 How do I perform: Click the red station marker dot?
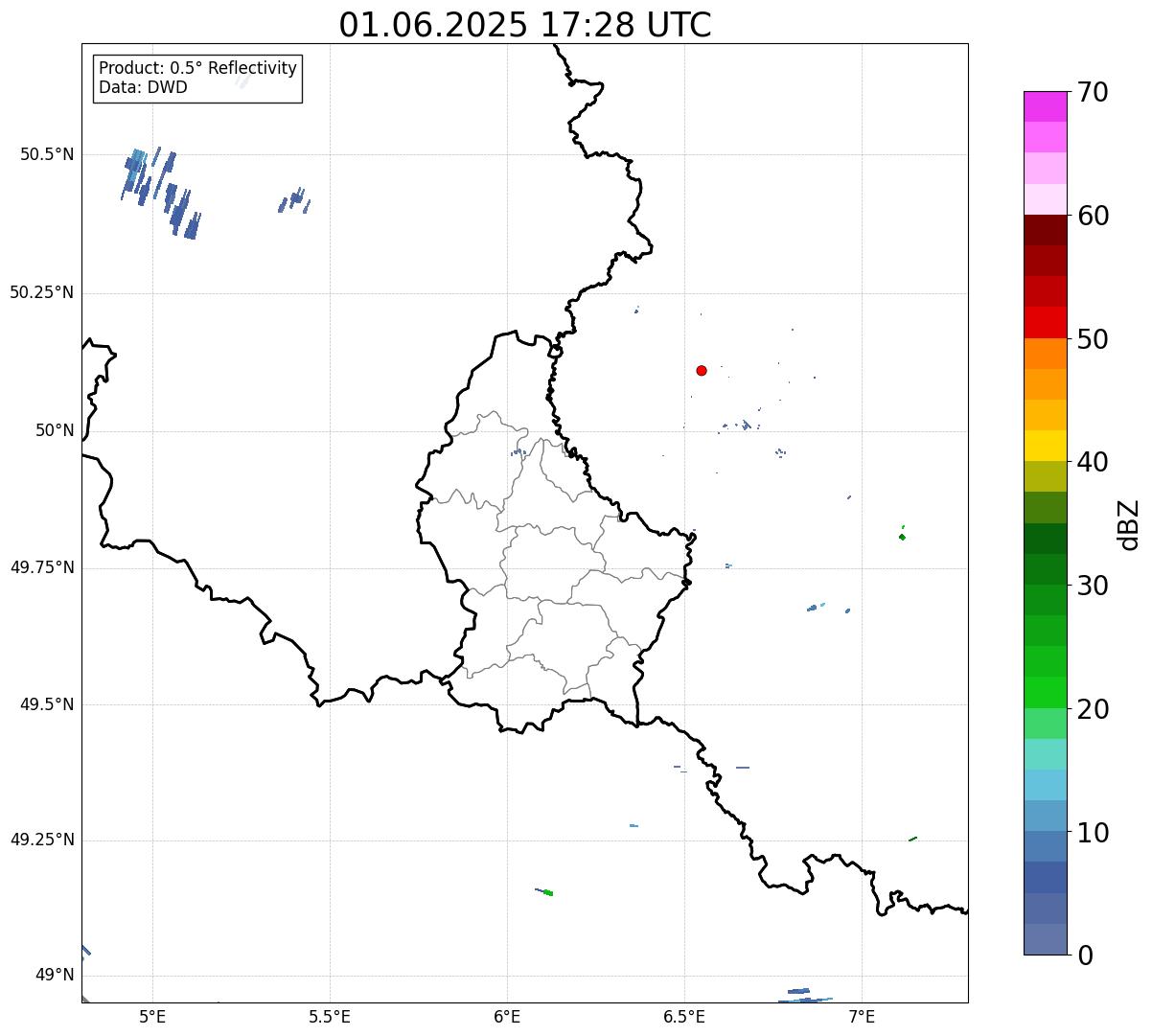702,370
